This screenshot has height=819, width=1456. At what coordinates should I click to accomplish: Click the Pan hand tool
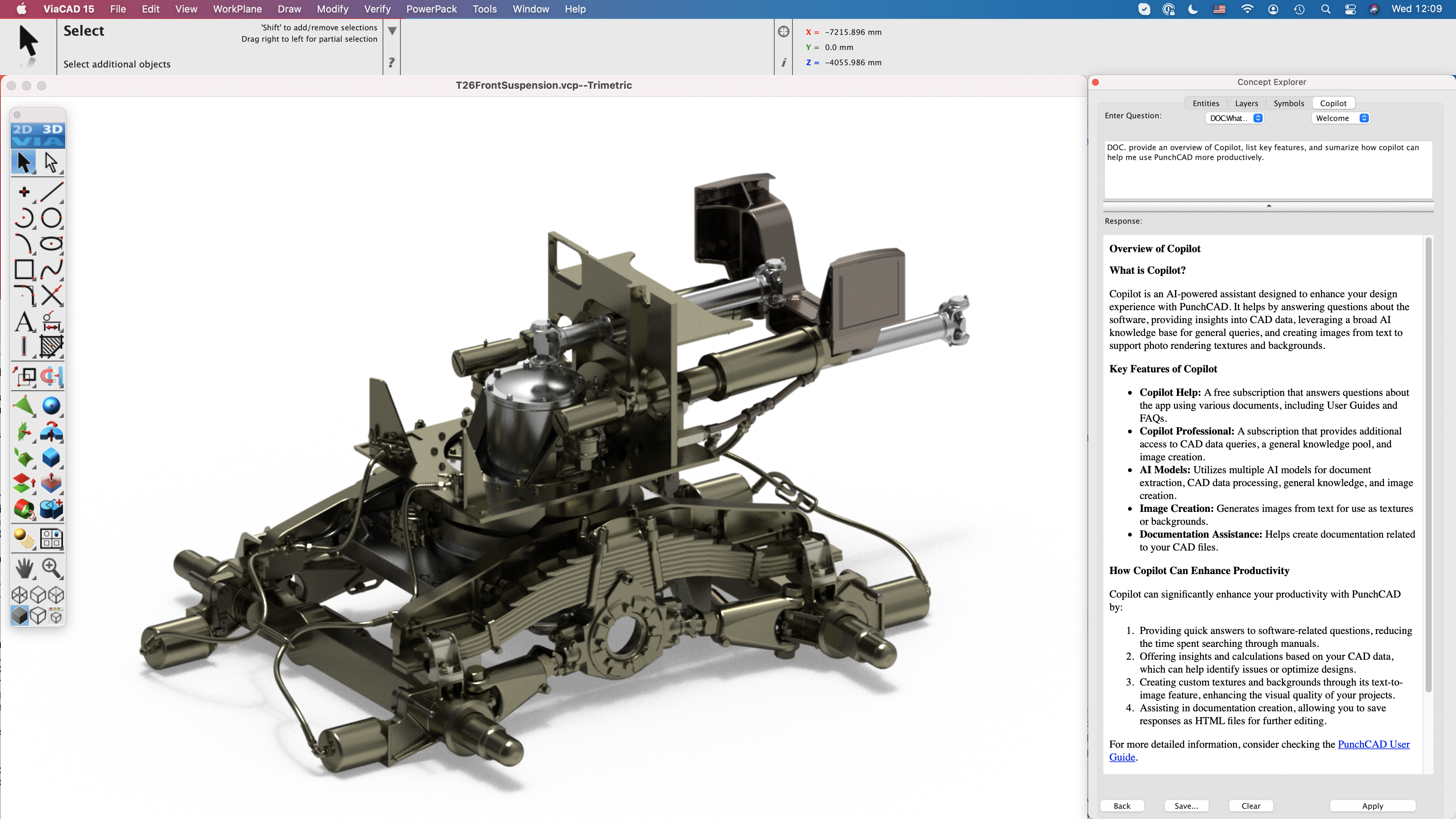click(24, 568)
